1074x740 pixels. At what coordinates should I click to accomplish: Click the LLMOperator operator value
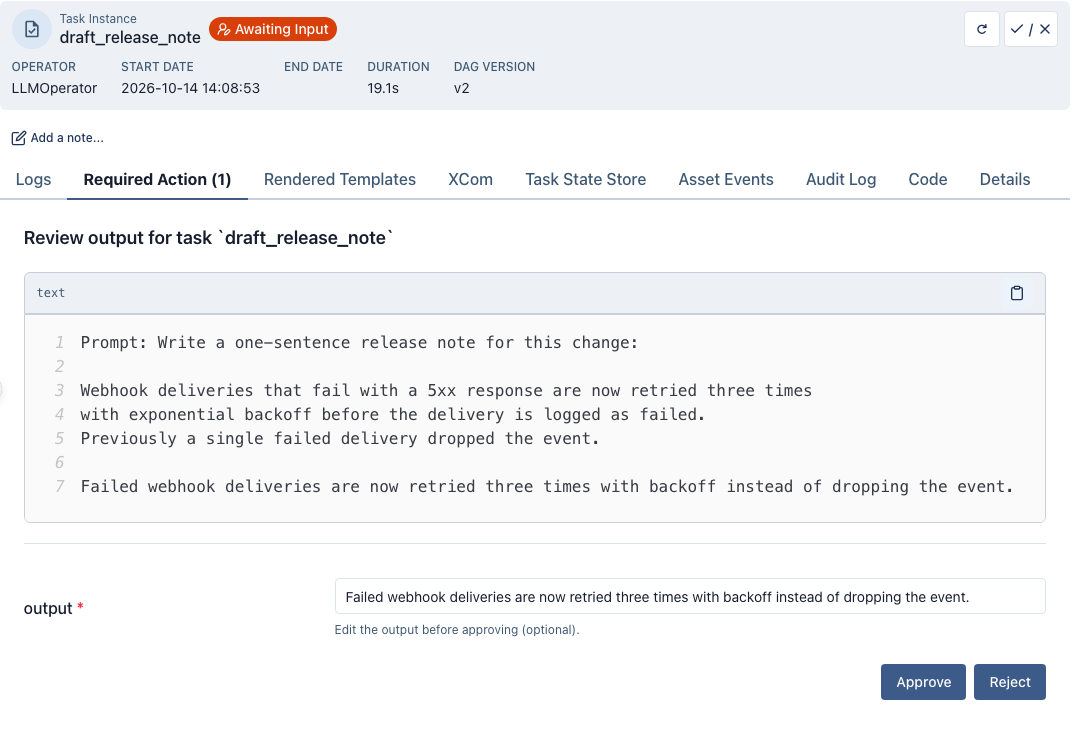pos(54,88)
